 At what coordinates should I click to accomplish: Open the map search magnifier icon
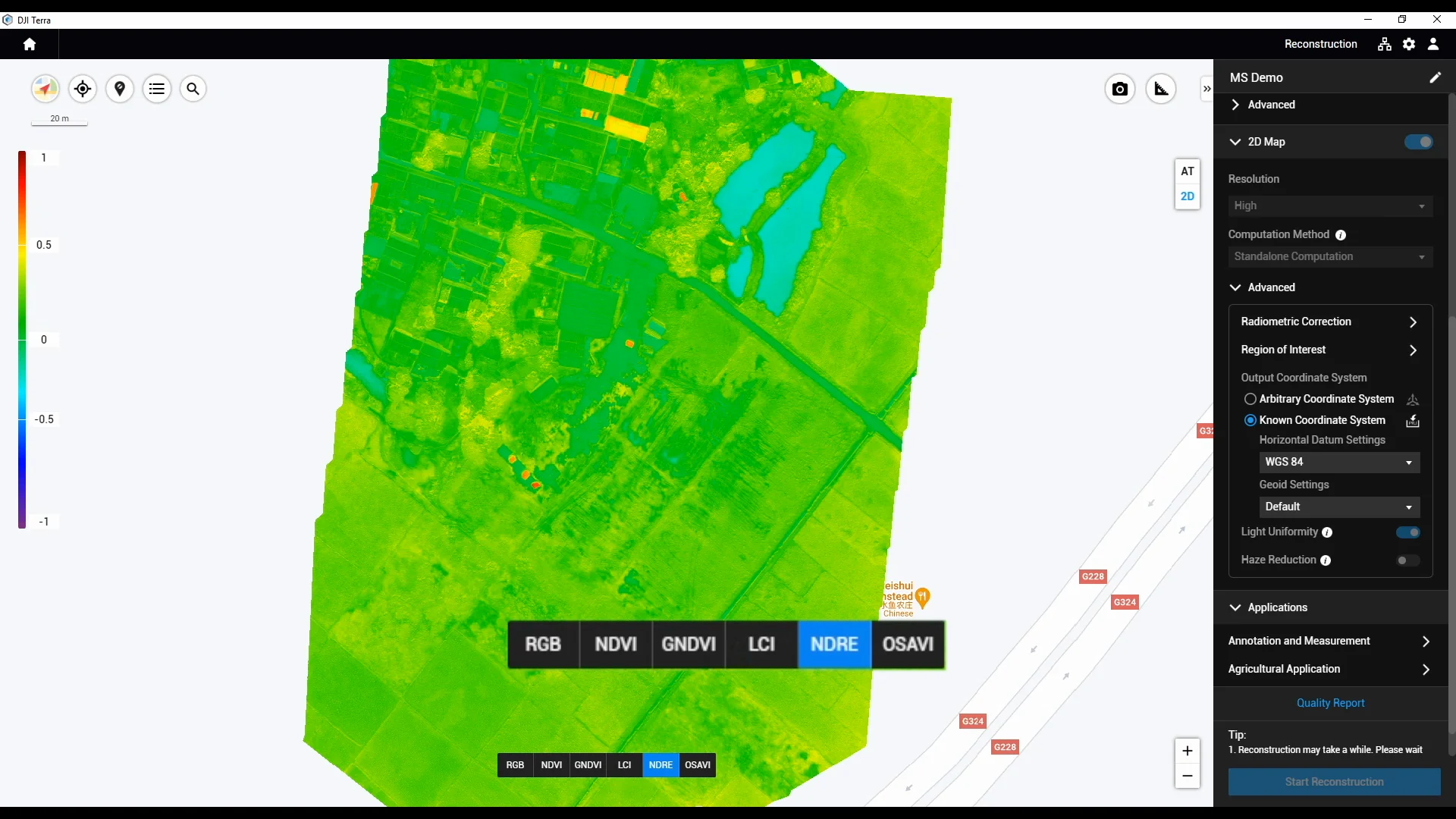[193, 89]
